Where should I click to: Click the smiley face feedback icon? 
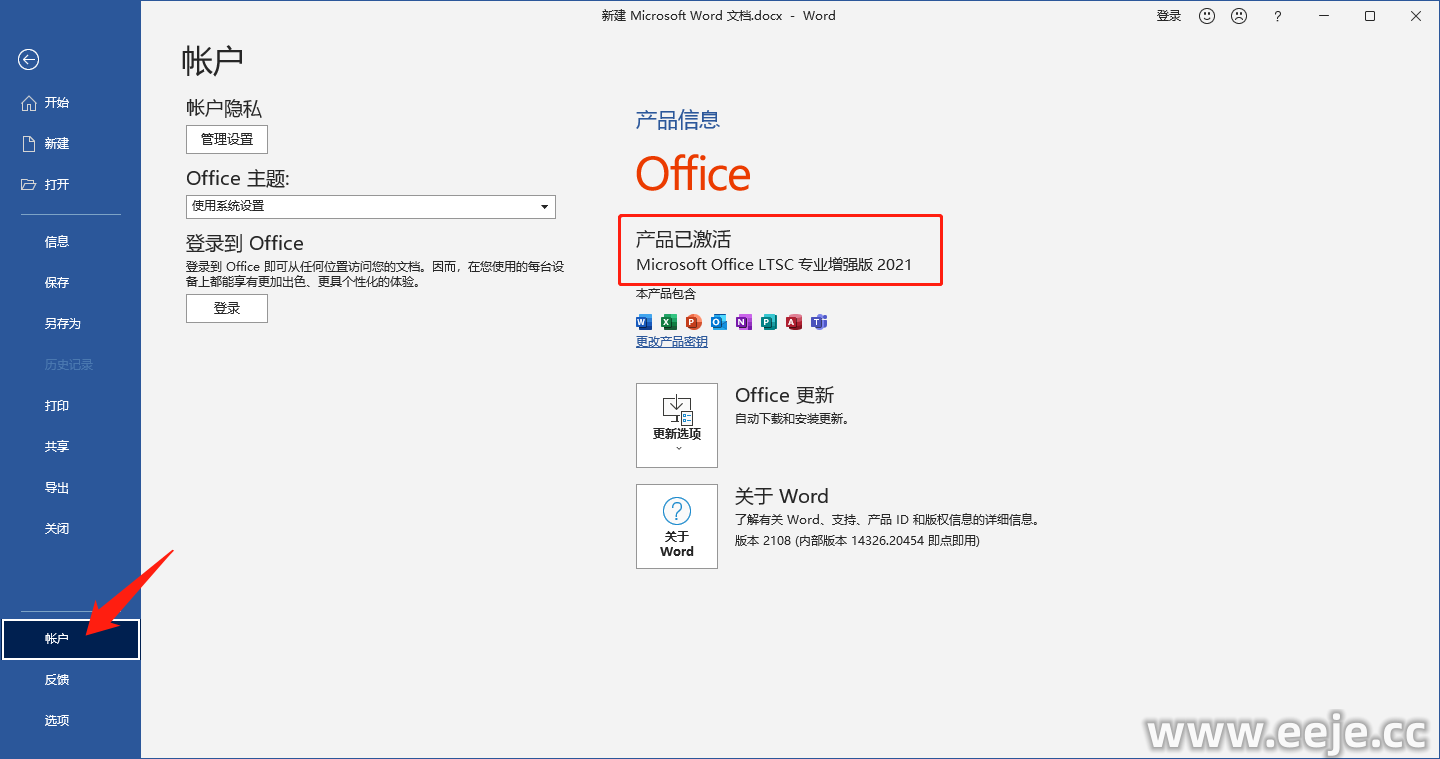pos(1207,16)
